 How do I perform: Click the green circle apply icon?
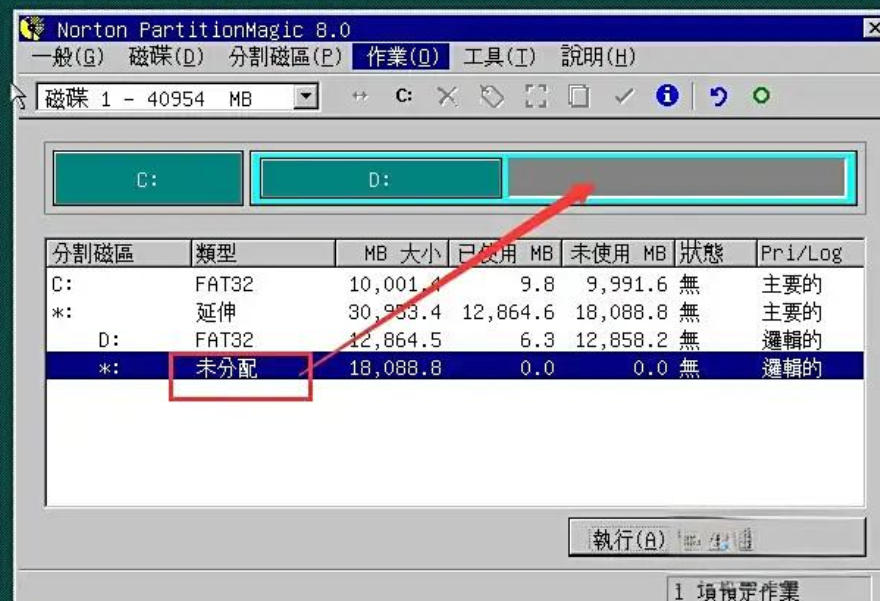pos(761,96)
